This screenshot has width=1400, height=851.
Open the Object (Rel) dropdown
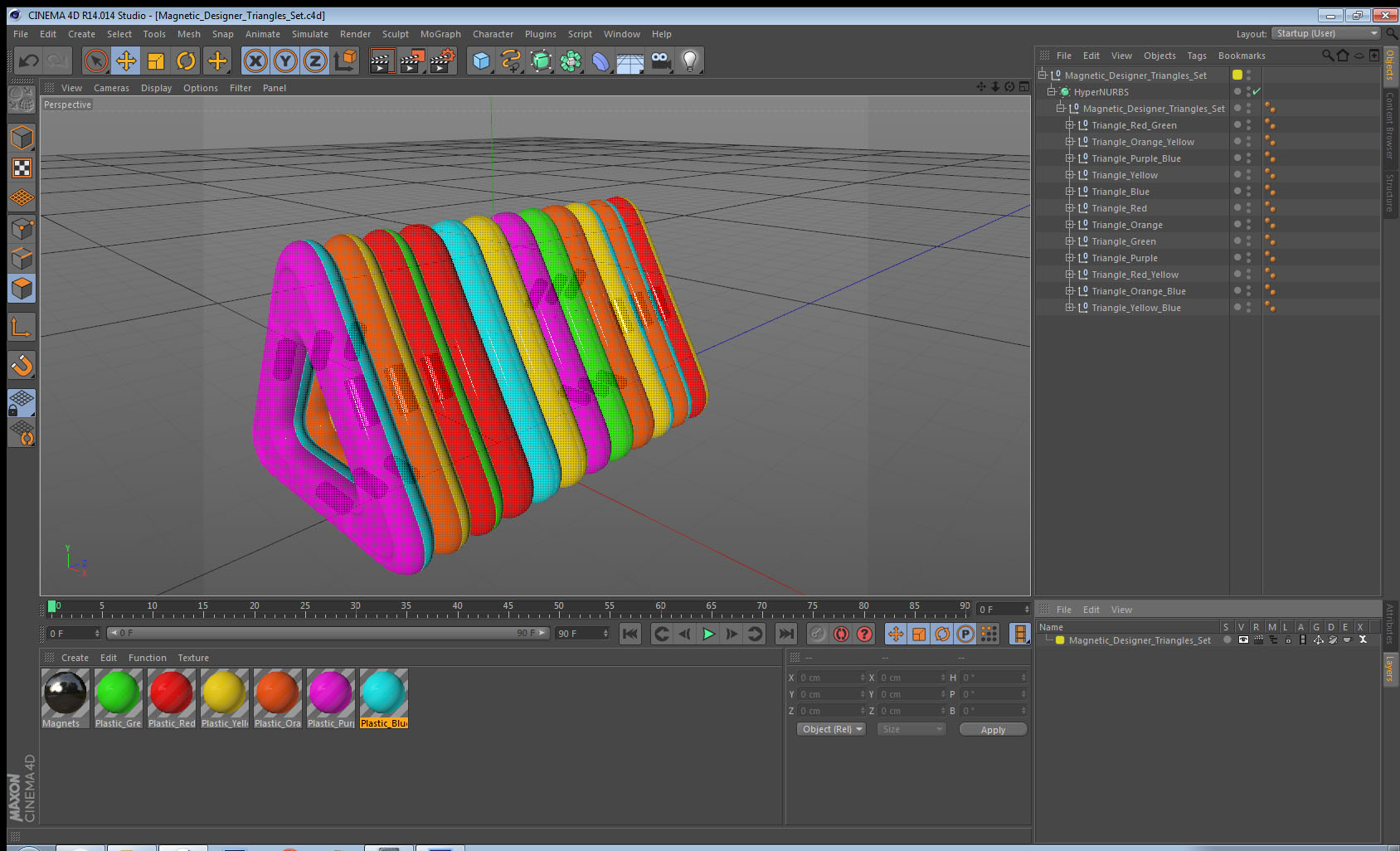click(x=831, y=729)
